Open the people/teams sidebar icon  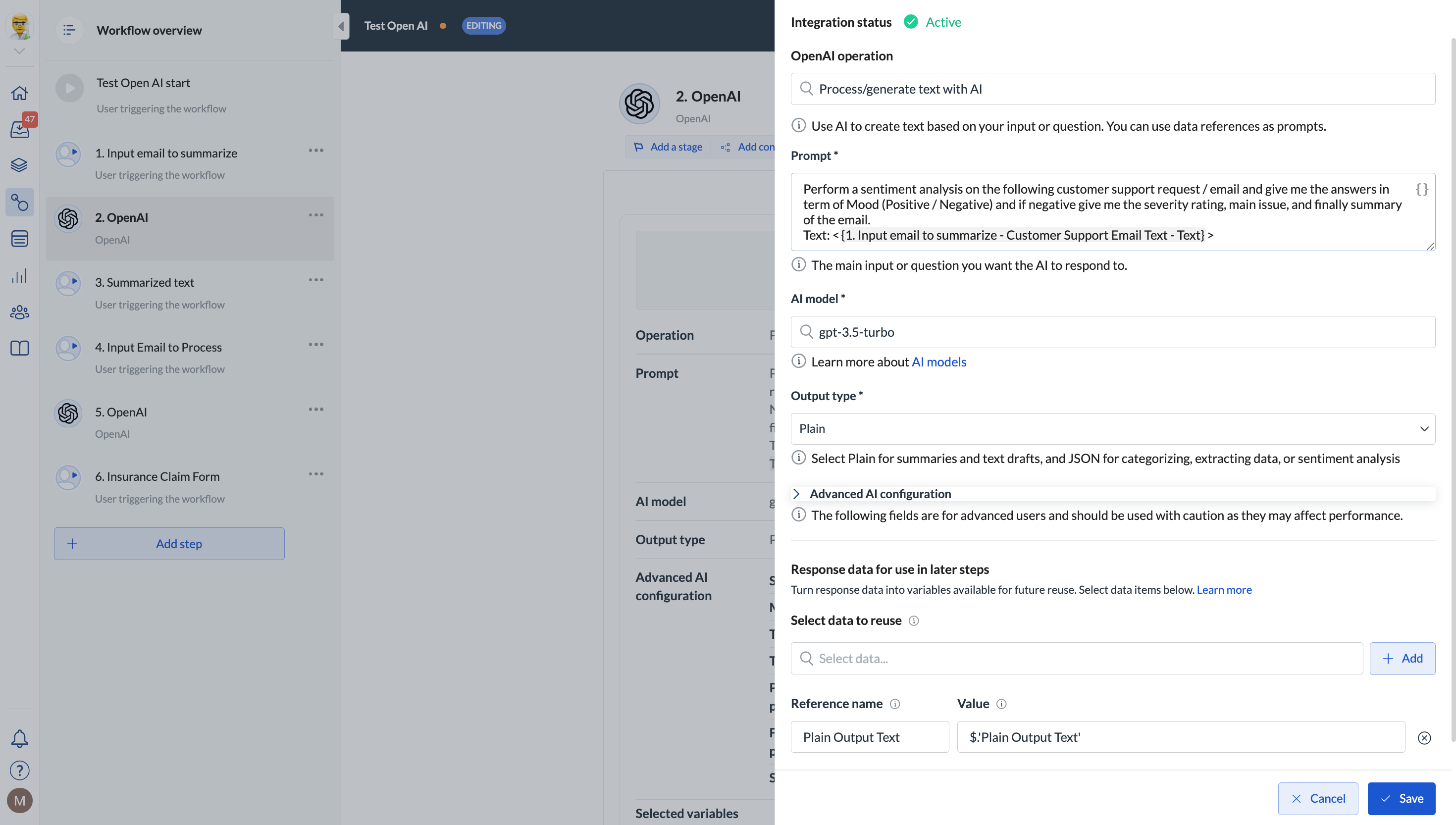pyautogui.click(x=19, y=312)
